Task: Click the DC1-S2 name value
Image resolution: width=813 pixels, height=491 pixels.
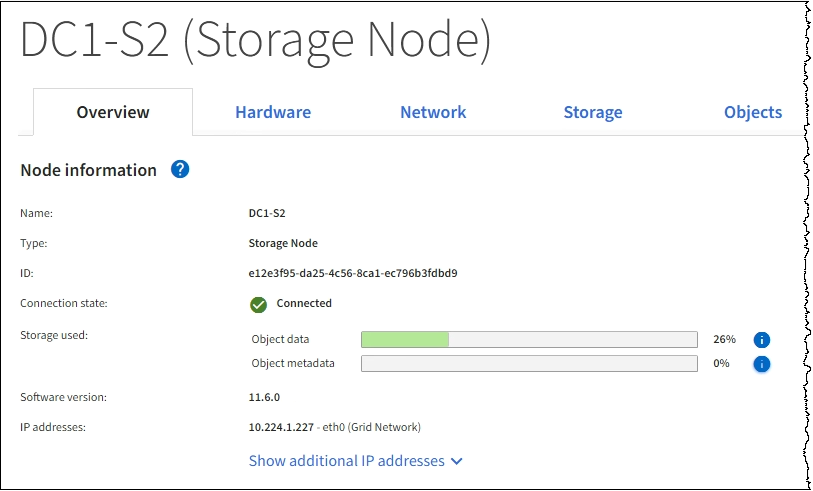Action: point(266,213)
